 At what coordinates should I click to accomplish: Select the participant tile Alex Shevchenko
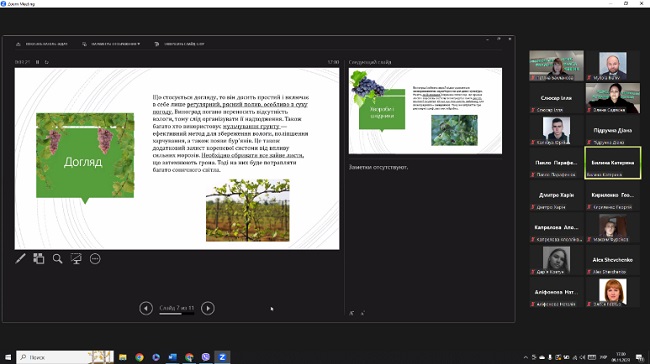[x=613, y=260]
